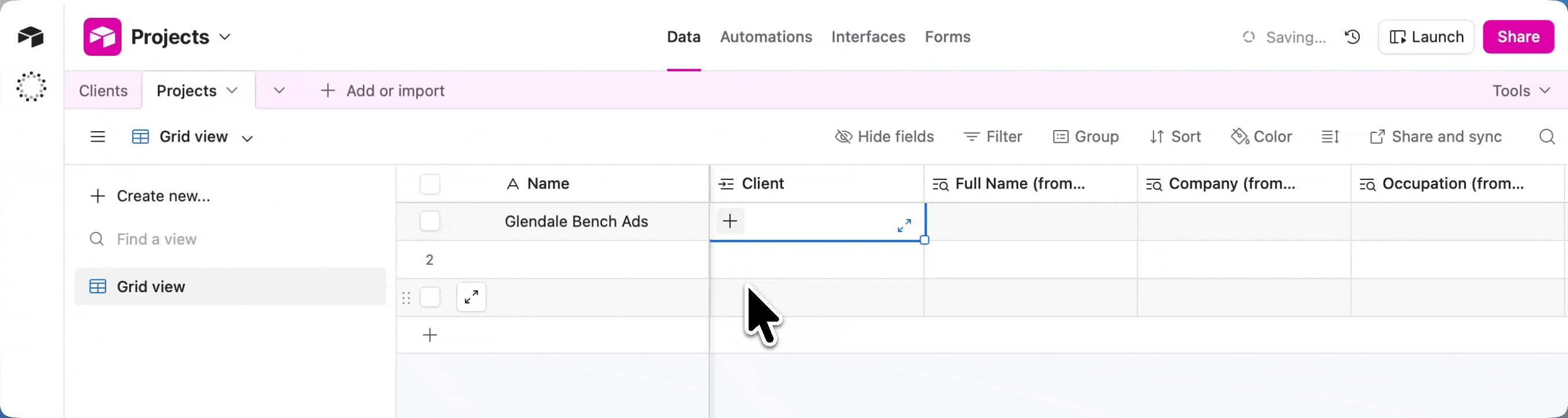Expand the row-three record with expand icon
The height and width of the screenshot is (418, 1568).
[x=471, y=297]
